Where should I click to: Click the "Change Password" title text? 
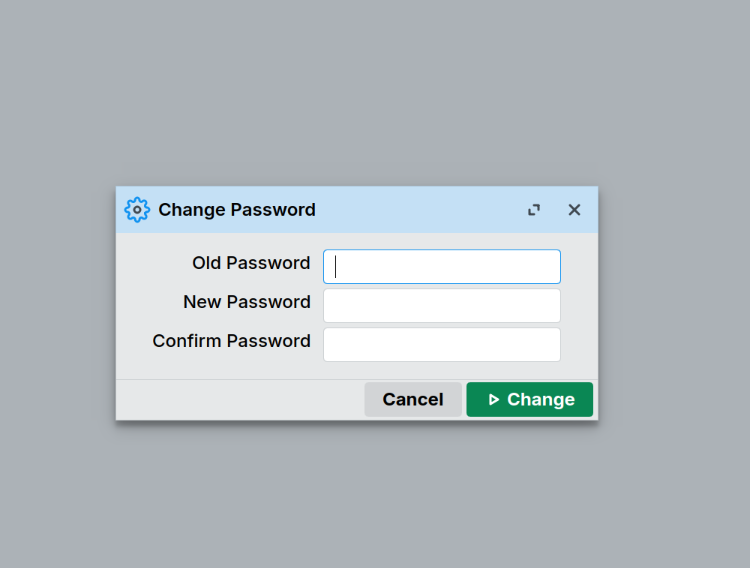[x=237, y=210]
